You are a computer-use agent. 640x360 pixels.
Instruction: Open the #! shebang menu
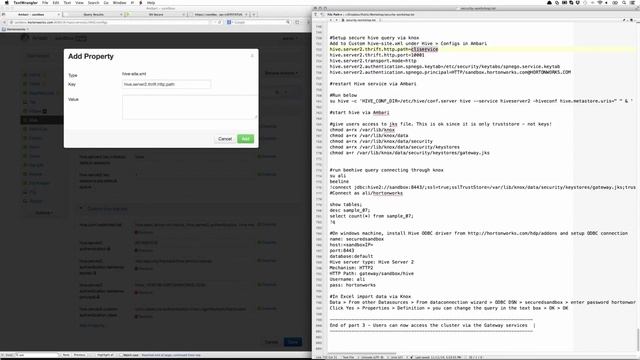(x=132, y=2)
